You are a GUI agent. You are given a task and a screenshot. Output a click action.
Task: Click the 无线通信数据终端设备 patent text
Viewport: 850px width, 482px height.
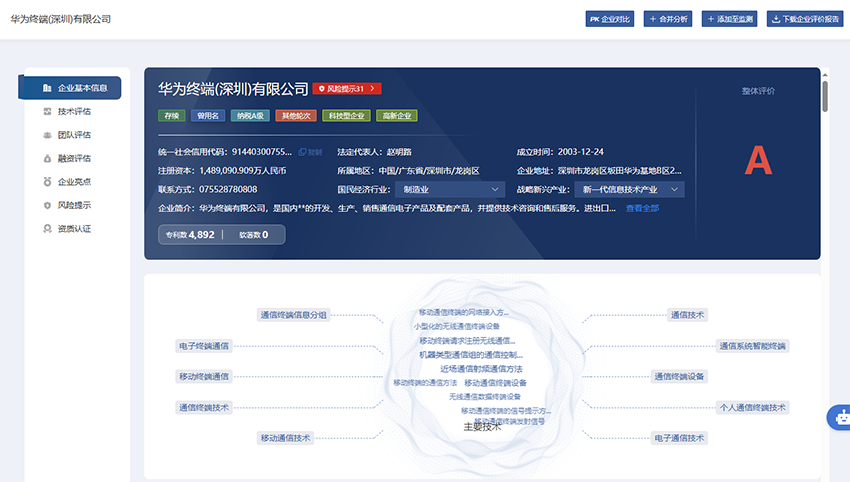pyautogui.click(x=485, y=397)
